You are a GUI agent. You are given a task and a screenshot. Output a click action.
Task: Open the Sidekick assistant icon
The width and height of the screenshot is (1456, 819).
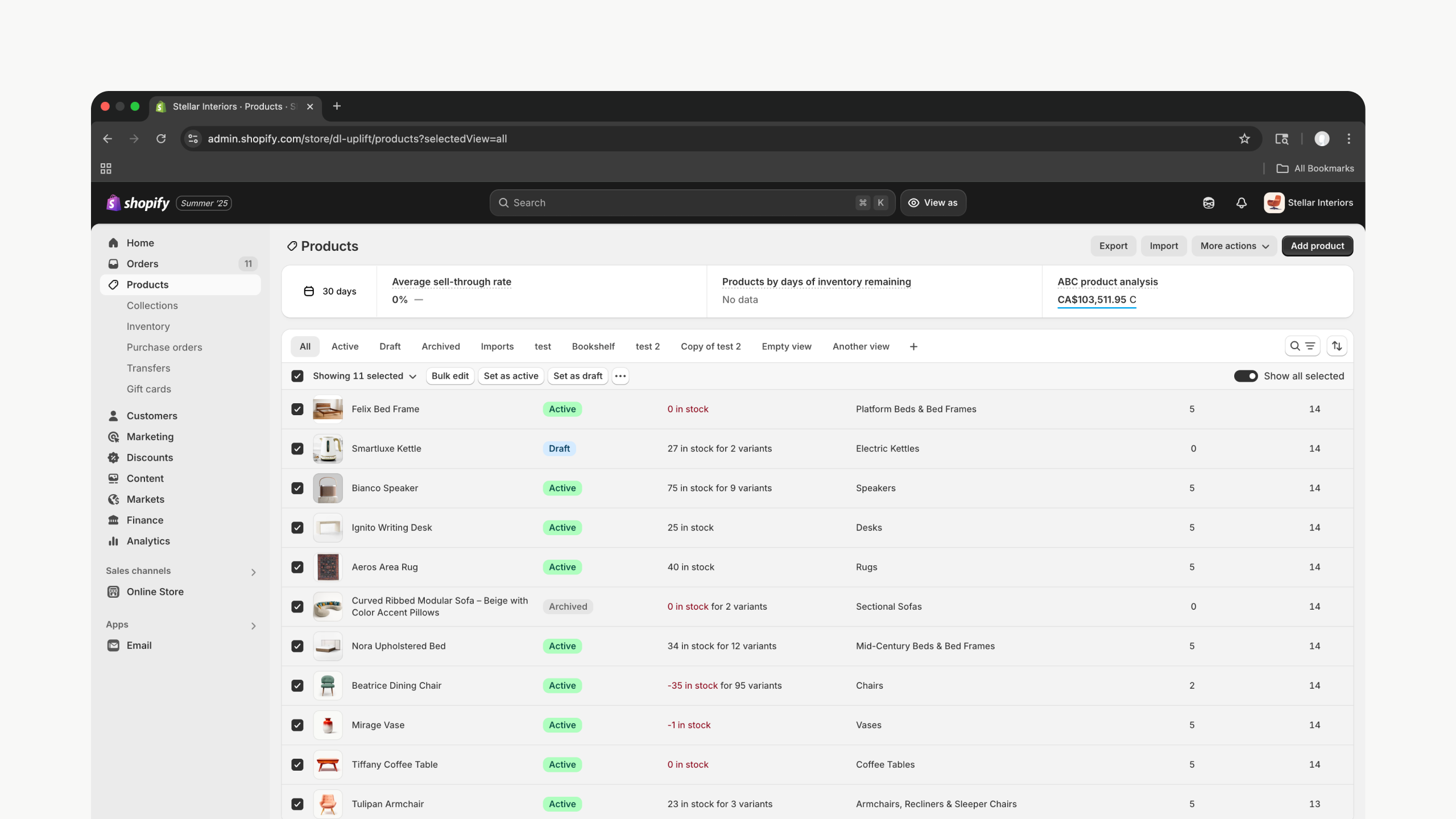(x=1209, y=203)
